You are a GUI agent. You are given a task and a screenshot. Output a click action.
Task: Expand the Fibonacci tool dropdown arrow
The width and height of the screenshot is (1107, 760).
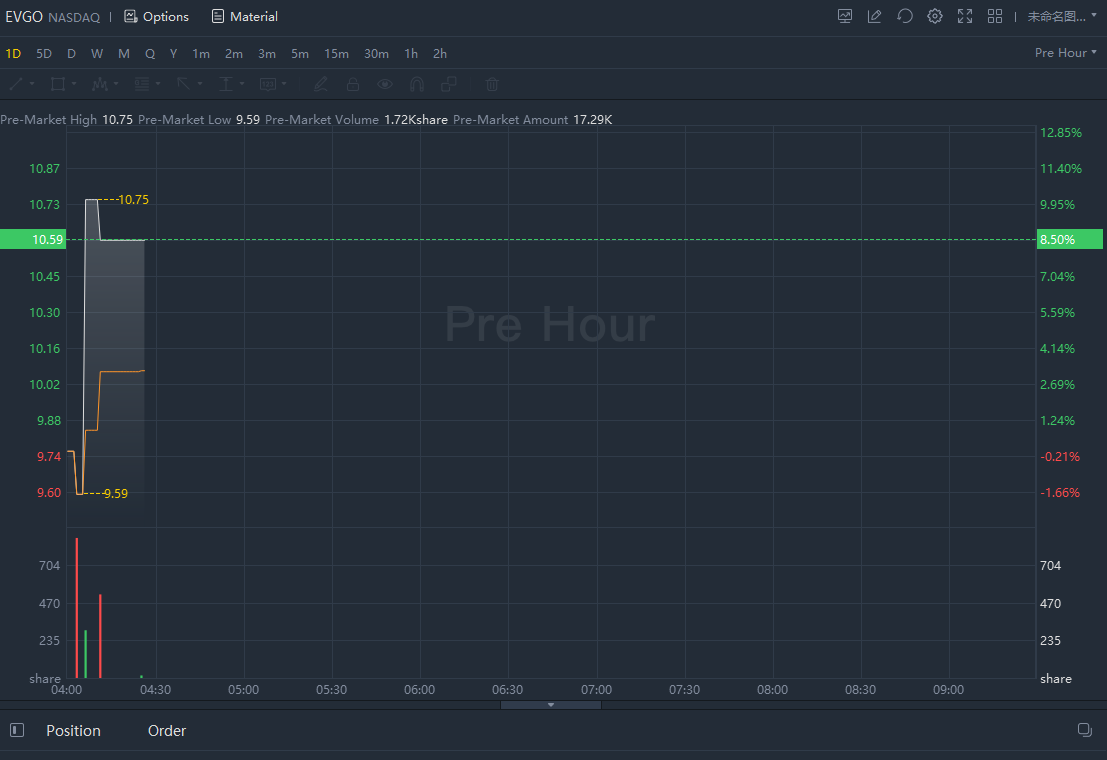(157, 84)
